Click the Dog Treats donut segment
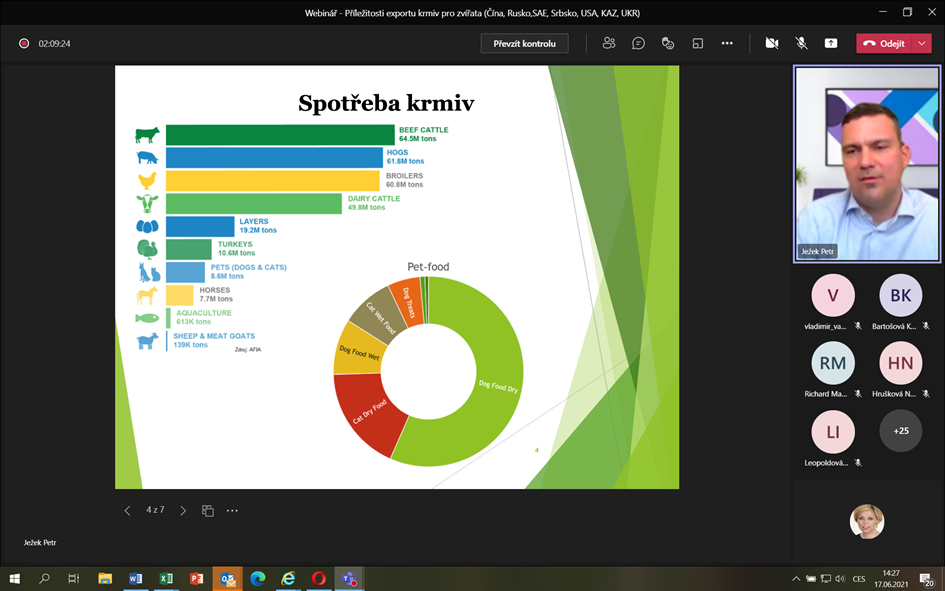Screen dimensions: 945x591 pyautogui.click(x=407, y=301)
